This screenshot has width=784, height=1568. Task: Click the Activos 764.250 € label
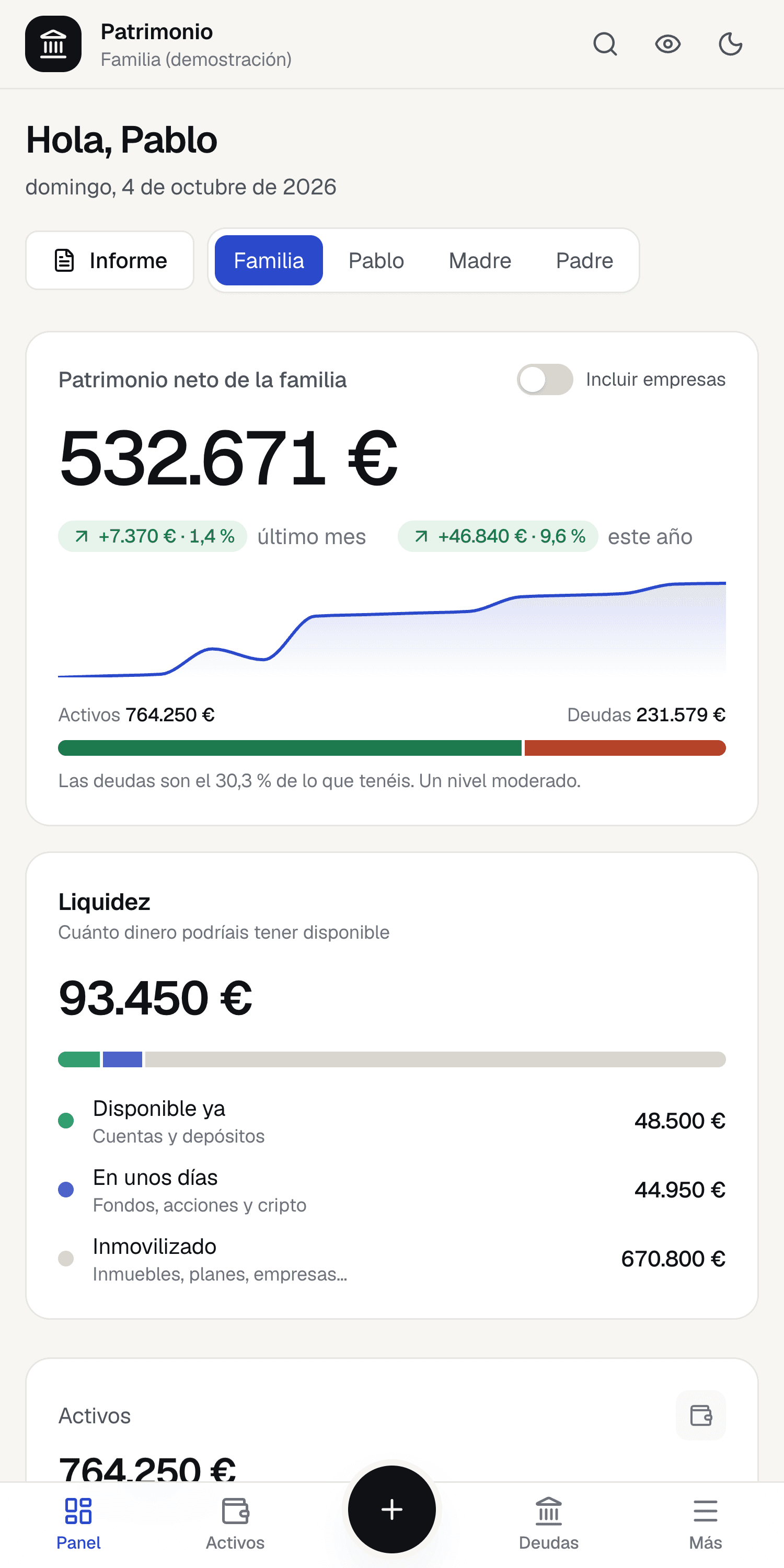pos(136,714)
